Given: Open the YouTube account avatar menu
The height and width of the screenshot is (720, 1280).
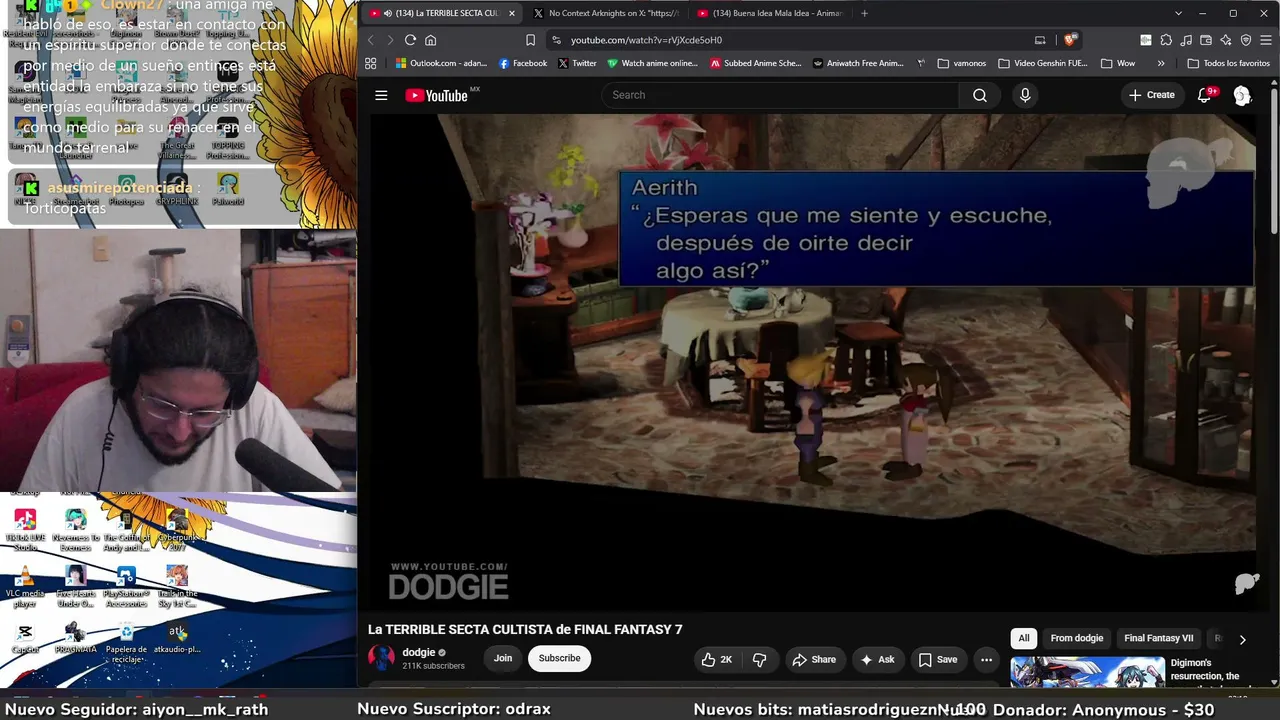Looking at the screenshot, I should 1242,95.
